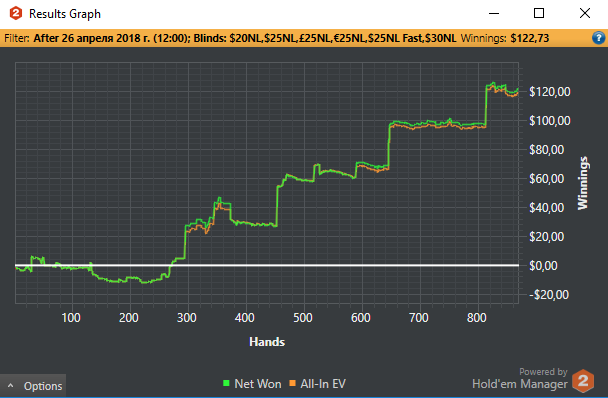Maximize the Results Graph window
Viewport: 608px width, 398px height.
click(539, 14)
